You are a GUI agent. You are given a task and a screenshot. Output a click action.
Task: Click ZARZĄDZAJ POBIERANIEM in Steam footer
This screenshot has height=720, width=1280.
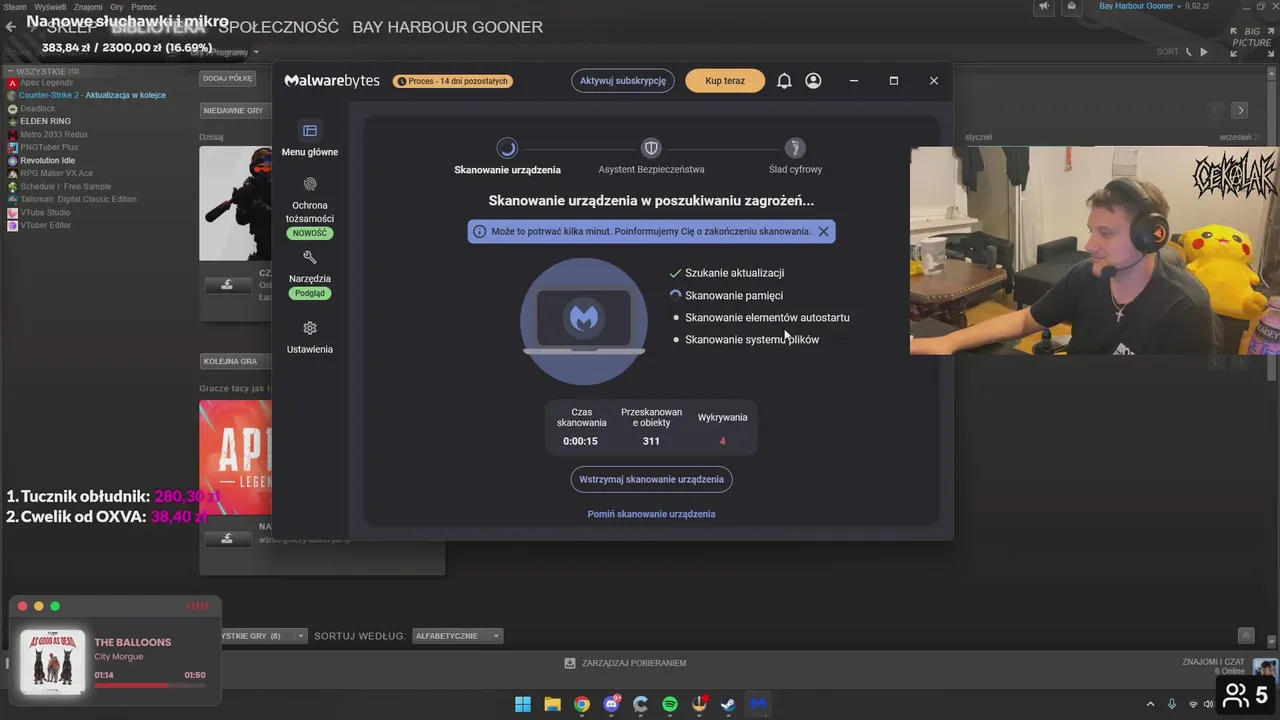pyautogui.click(x=625, y=663)
